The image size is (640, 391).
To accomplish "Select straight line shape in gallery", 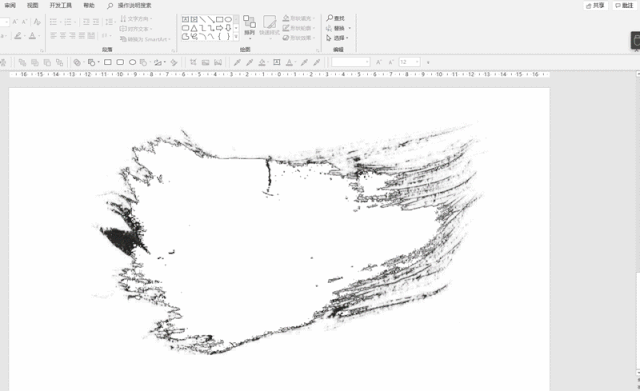I will tap(202, 19).
